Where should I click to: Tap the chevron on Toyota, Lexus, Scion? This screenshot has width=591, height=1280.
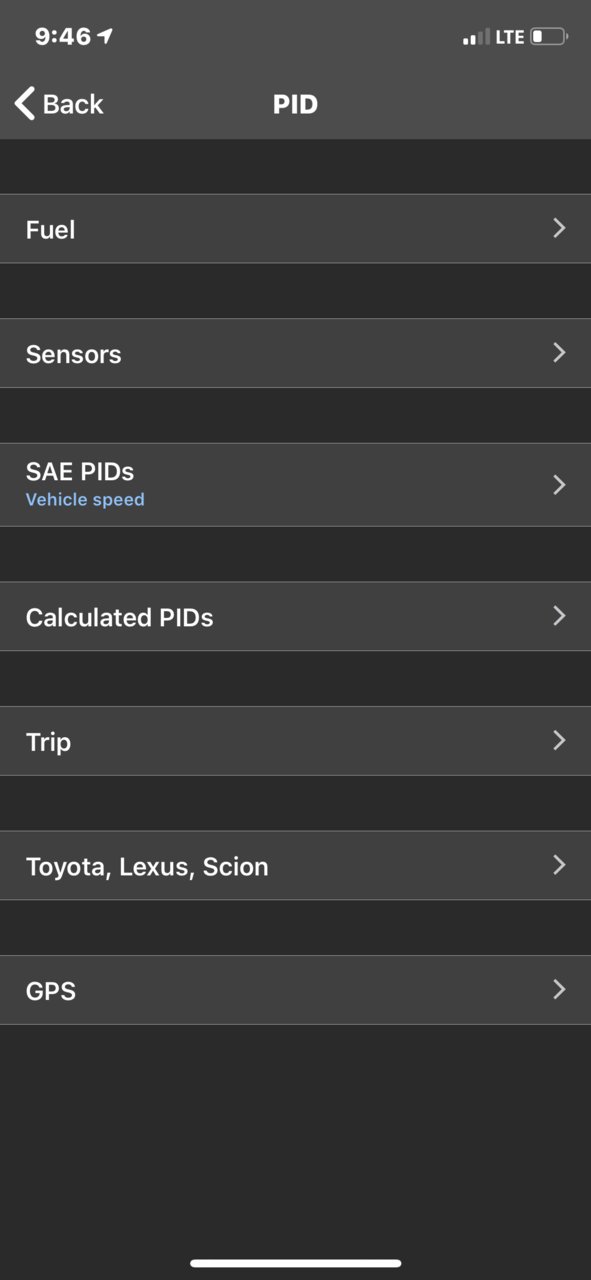560,864
